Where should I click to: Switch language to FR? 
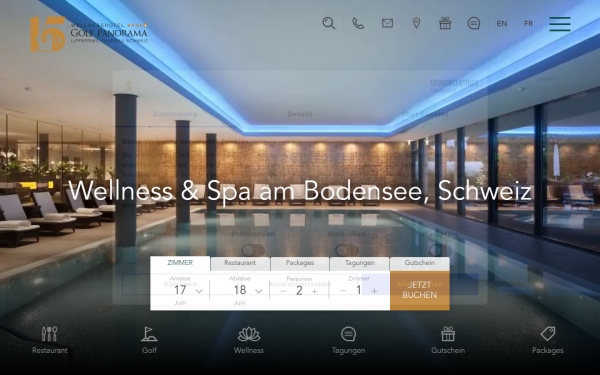point(528,24)
